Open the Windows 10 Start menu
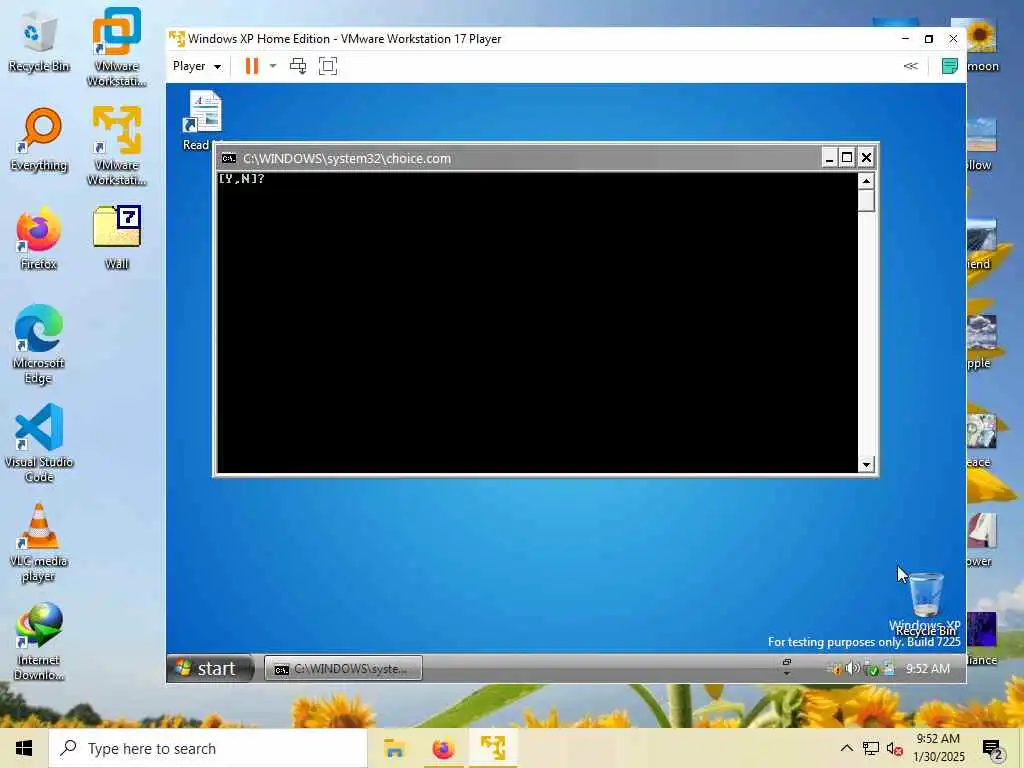The image size is (1024, 768). click(x=24, y=748)
